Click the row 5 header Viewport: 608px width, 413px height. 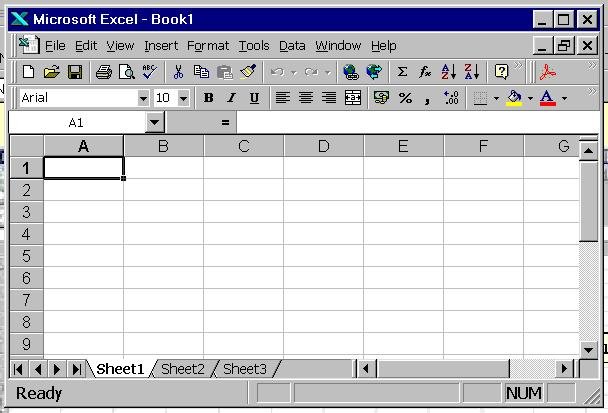pos(27,256)
